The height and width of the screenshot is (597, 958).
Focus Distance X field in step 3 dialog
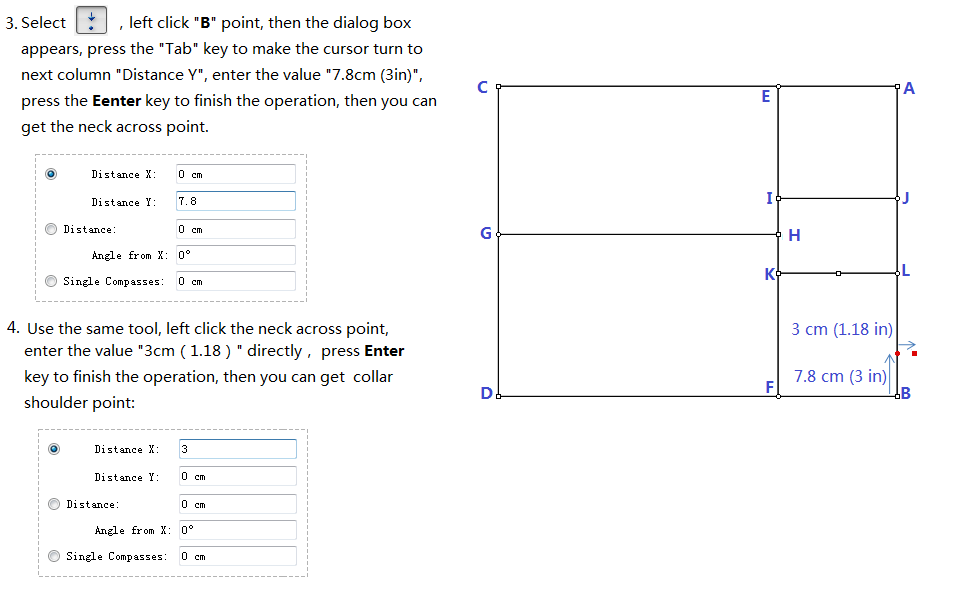coord(235,174)
